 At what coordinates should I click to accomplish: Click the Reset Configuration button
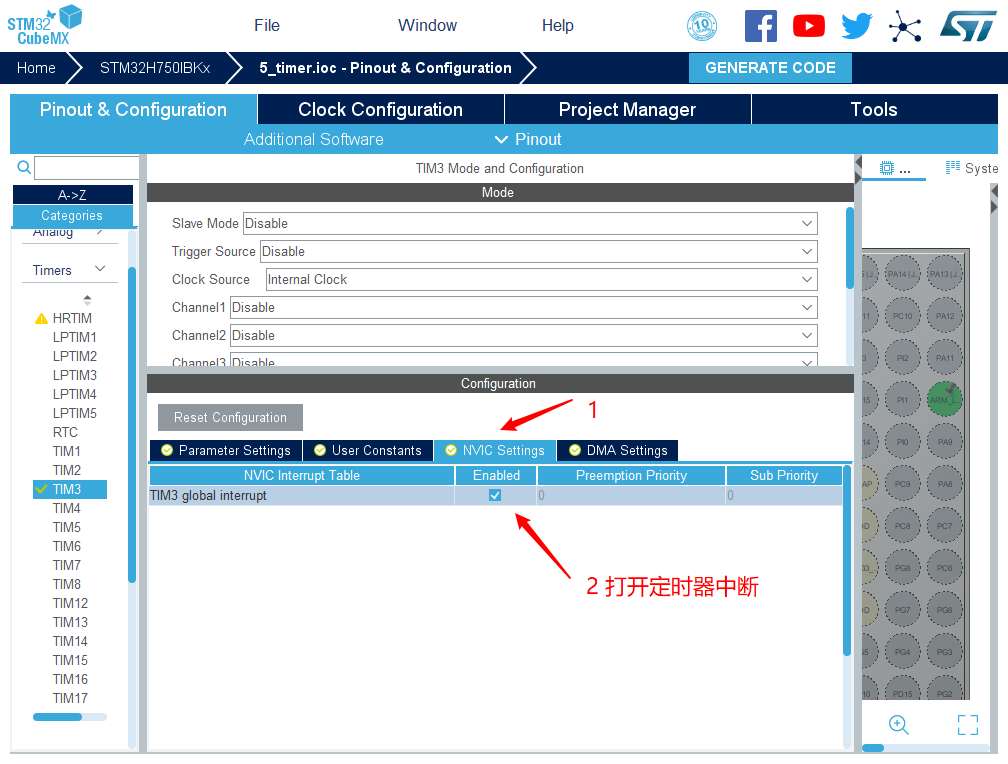point(230,418)
